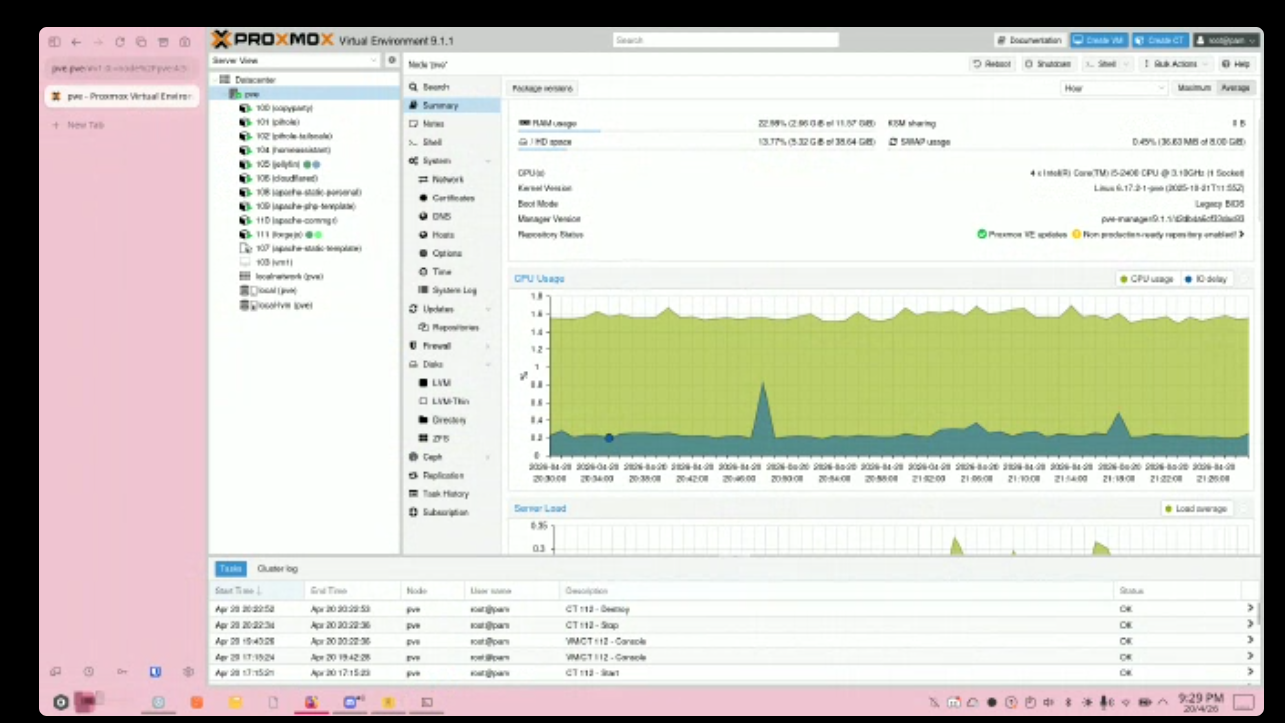Click the Create CT button
The image size is (1285, 723).
[x=1160, y=40]
